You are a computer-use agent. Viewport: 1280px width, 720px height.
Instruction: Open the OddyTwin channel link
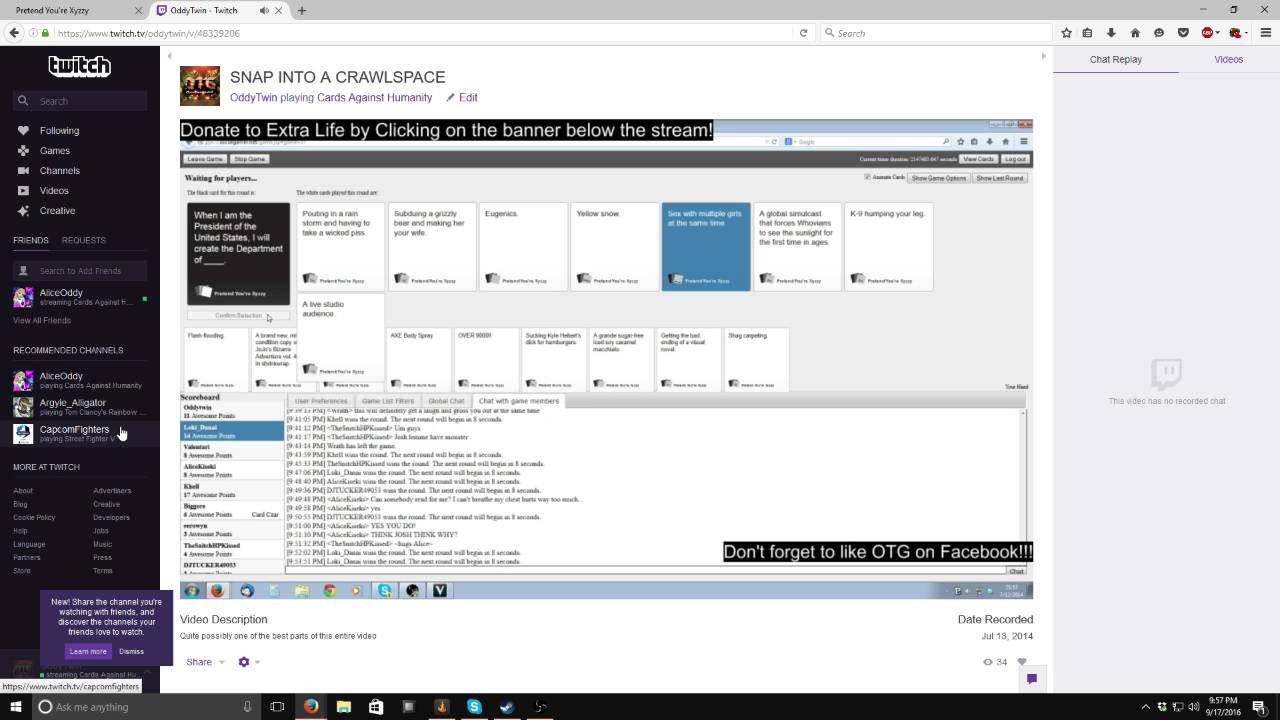pos(253,98)
